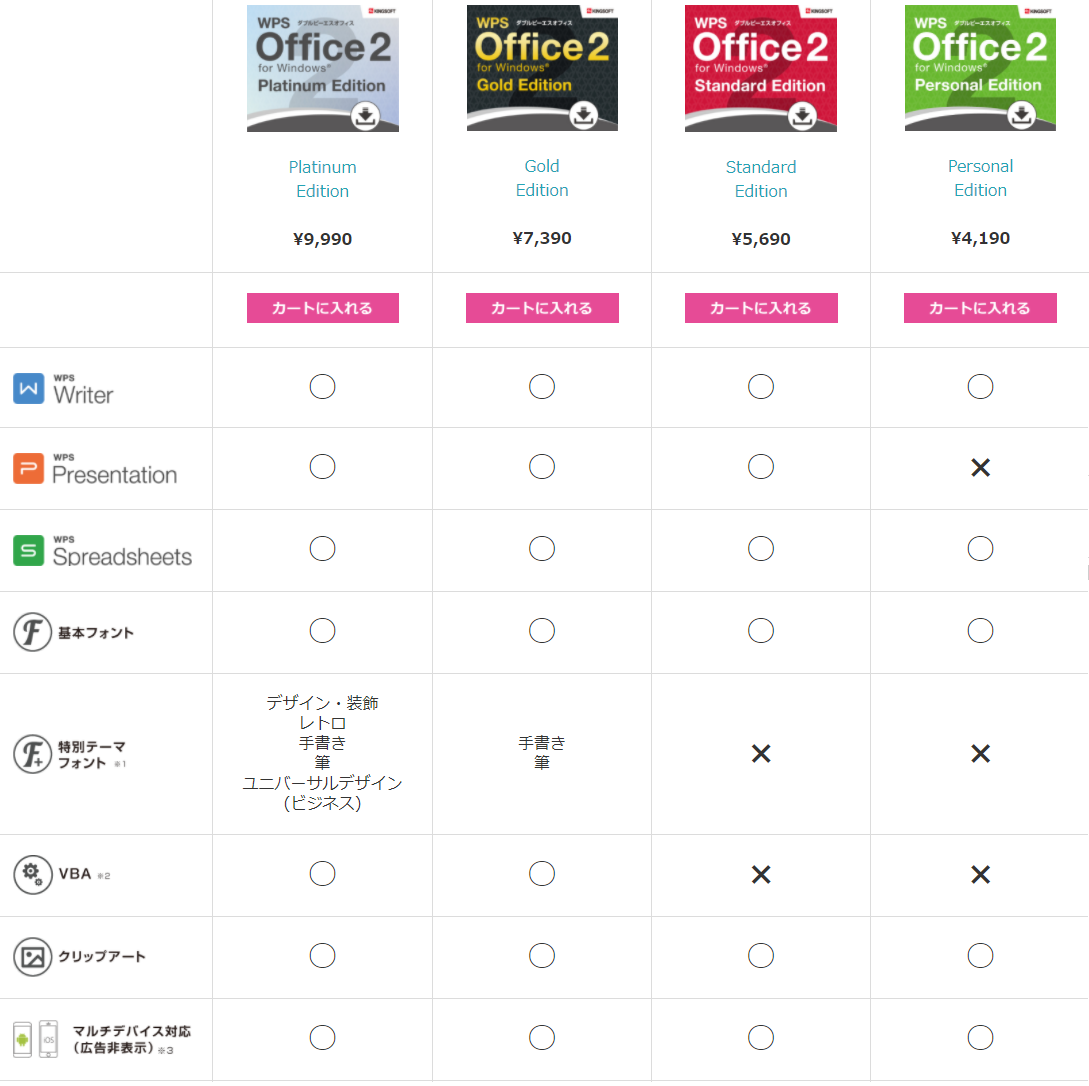The image size is (1089, 1086).
Task: Click the blue WPS Writer icon
Action: (28, 389)
